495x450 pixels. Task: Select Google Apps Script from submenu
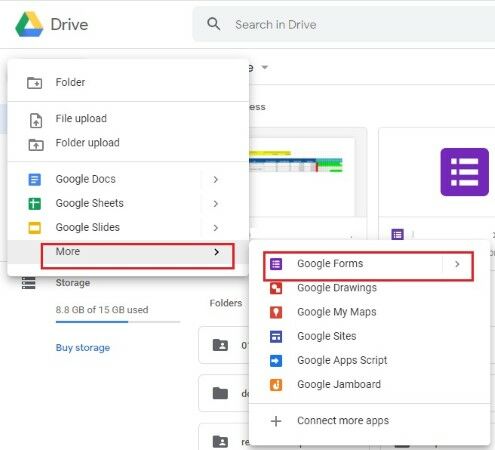(369, 360)
